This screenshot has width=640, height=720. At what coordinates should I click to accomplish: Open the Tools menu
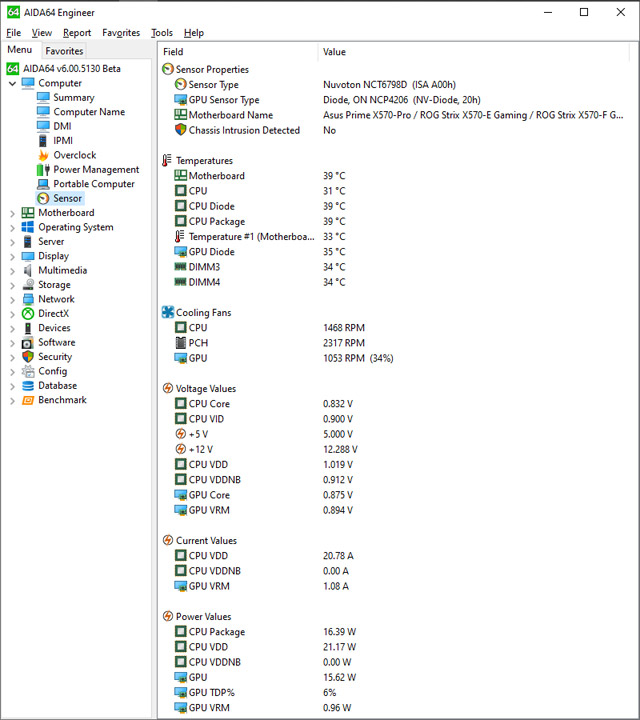(162, 33)
